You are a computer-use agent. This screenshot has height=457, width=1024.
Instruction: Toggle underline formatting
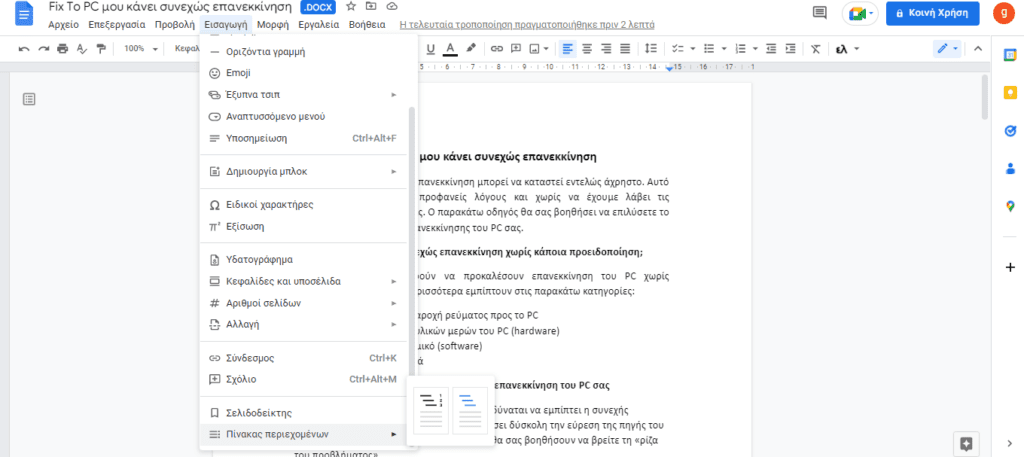pyautogui.click(x=431, y=48)
